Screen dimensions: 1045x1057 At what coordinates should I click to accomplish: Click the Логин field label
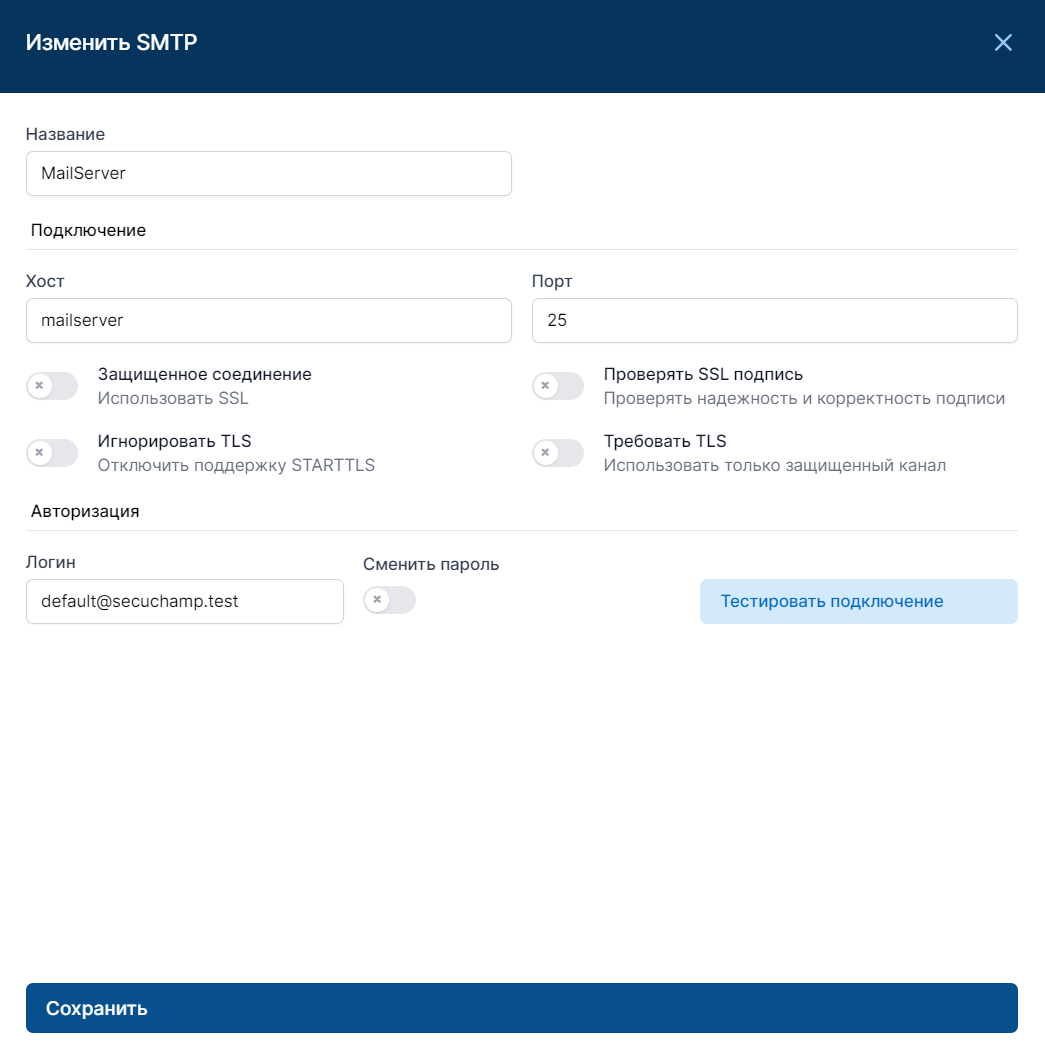[x=51, y=562]
